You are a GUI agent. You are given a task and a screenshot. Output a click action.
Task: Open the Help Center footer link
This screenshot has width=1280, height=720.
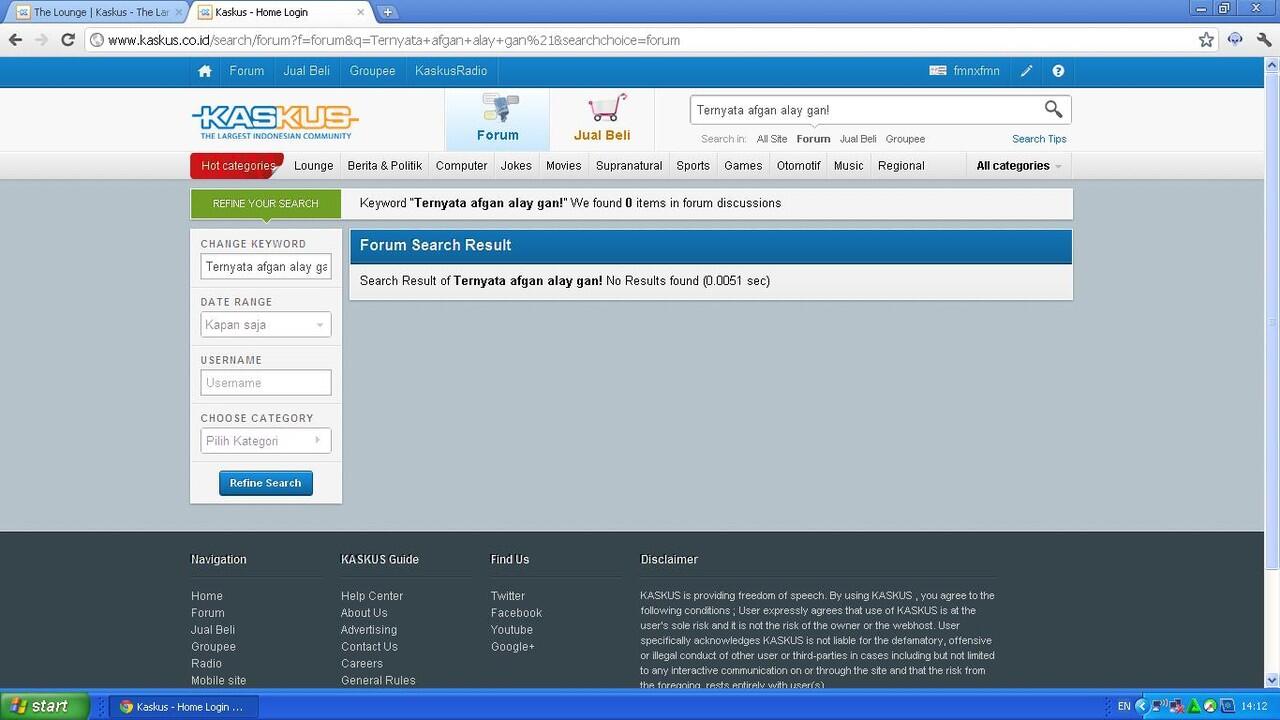[372, 596]
